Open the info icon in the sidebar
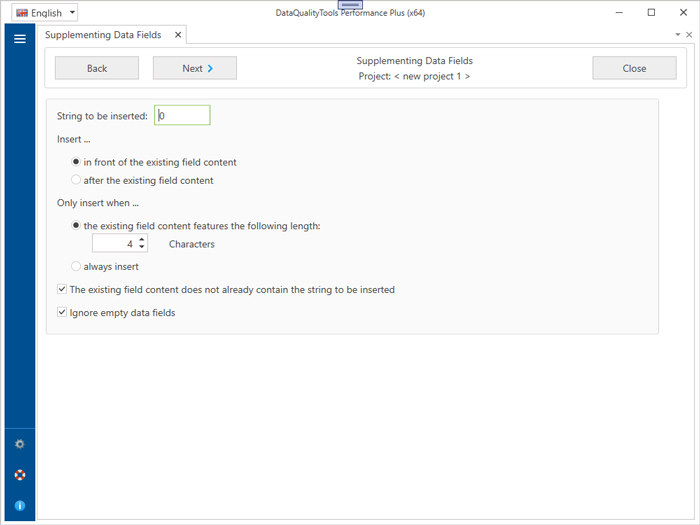Image resolution: width=700 pixels, height=525 pixels. [x=20, y=505]
